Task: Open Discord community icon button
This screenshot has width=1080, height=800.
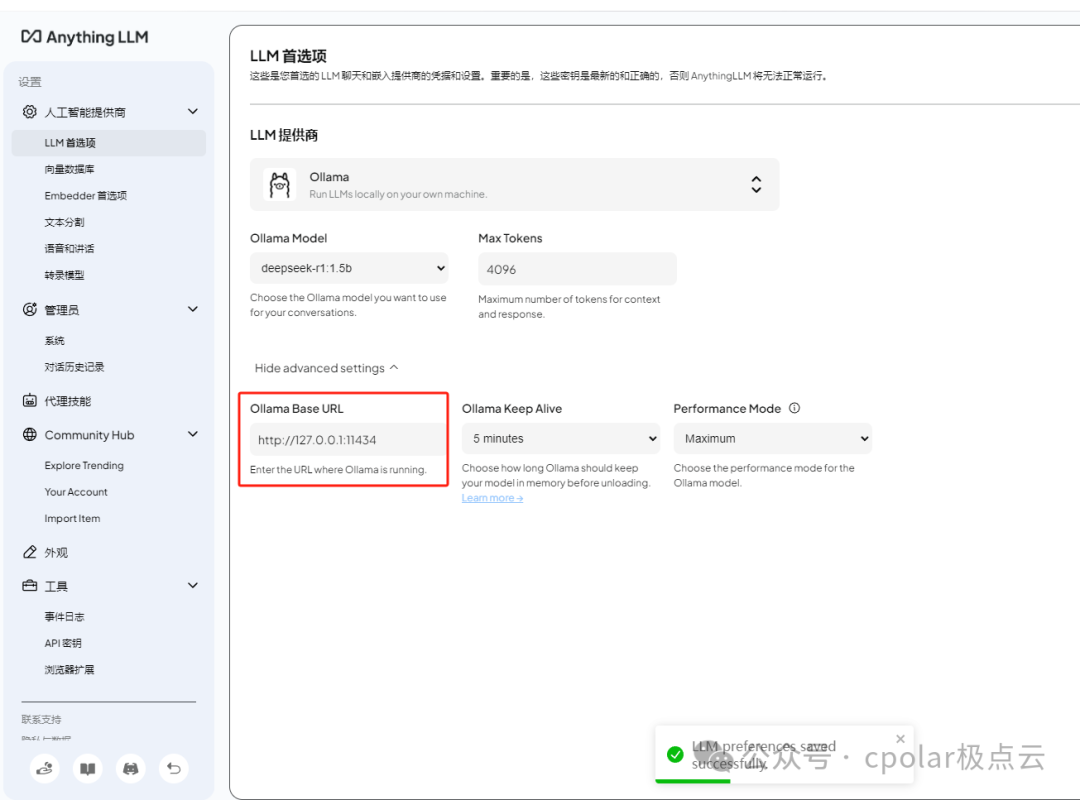Action: (x=131, y=768)
